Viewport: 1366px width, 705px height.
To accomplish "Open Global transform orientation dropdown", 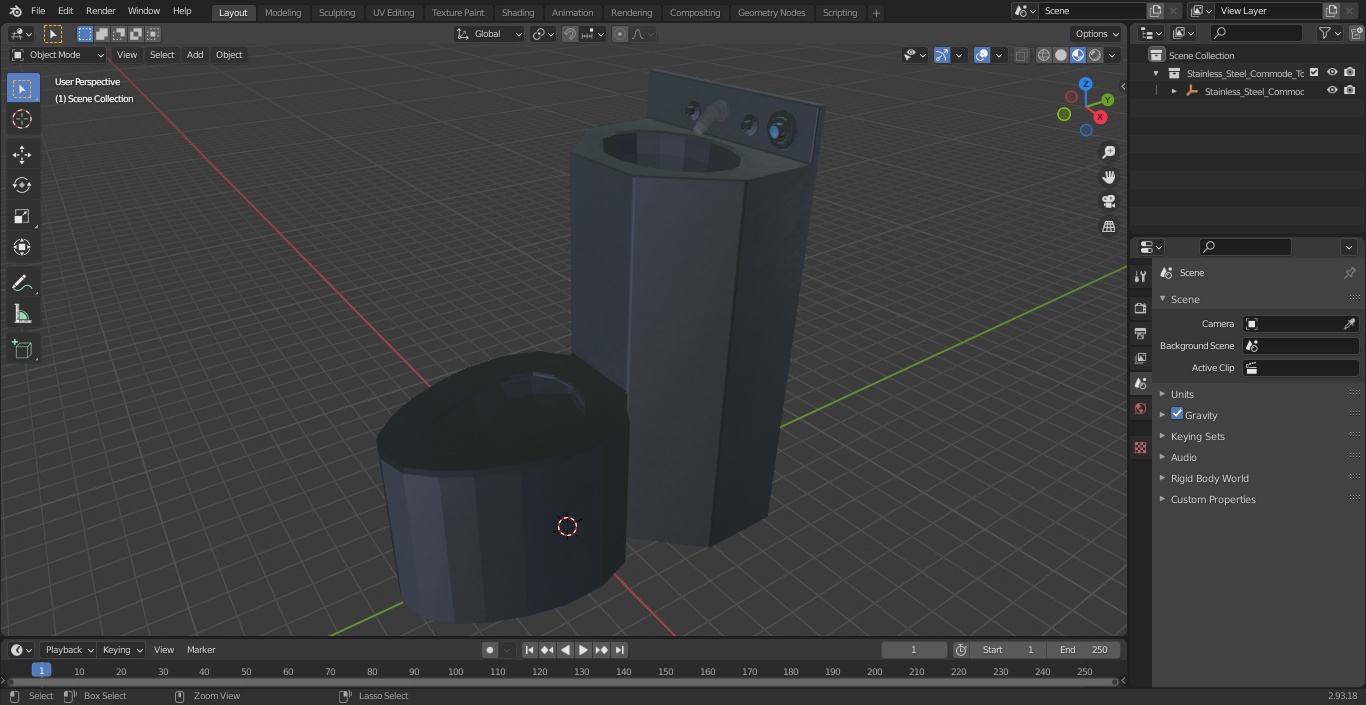I will 490,34.
